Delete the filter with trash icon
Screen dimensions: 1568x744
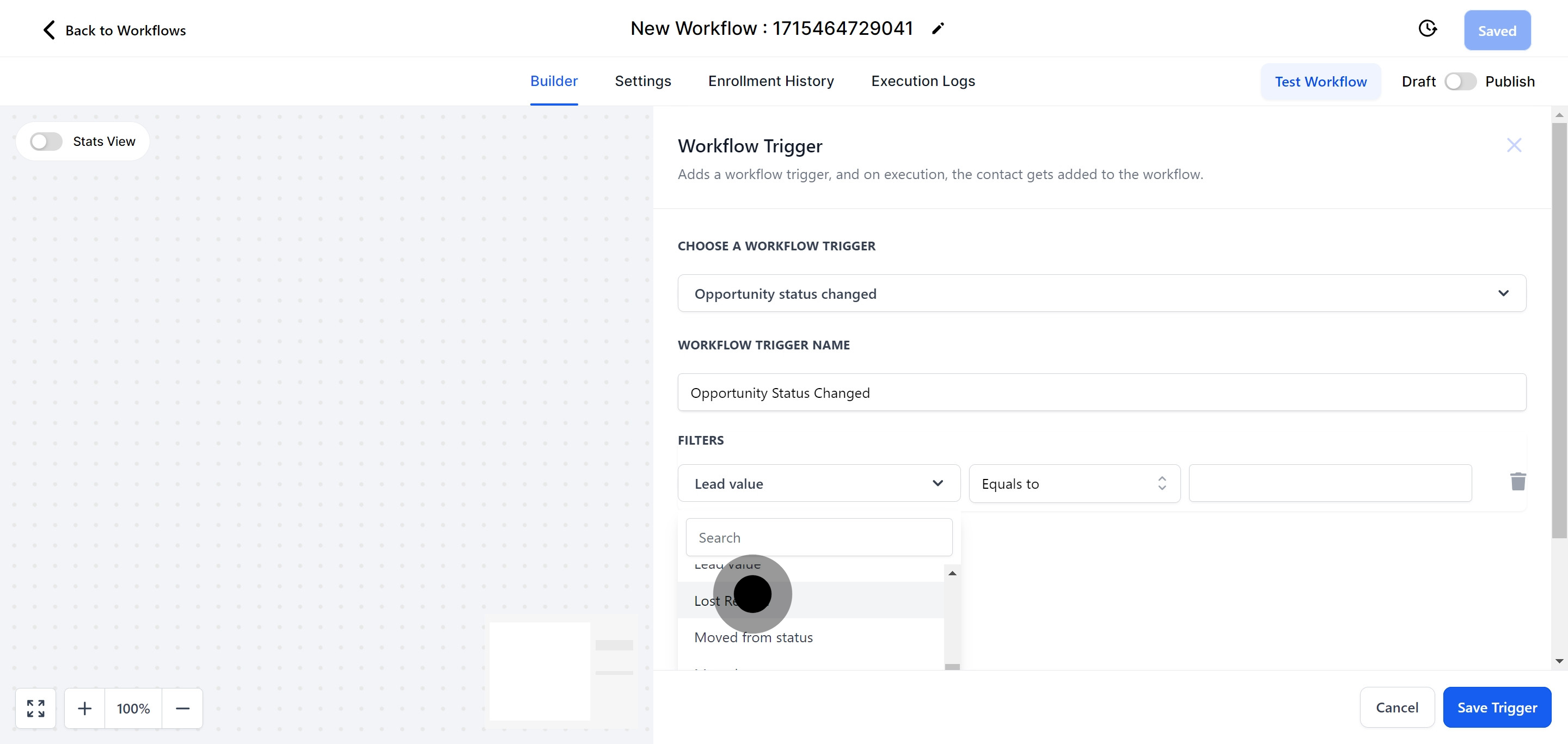(1517, 482)
